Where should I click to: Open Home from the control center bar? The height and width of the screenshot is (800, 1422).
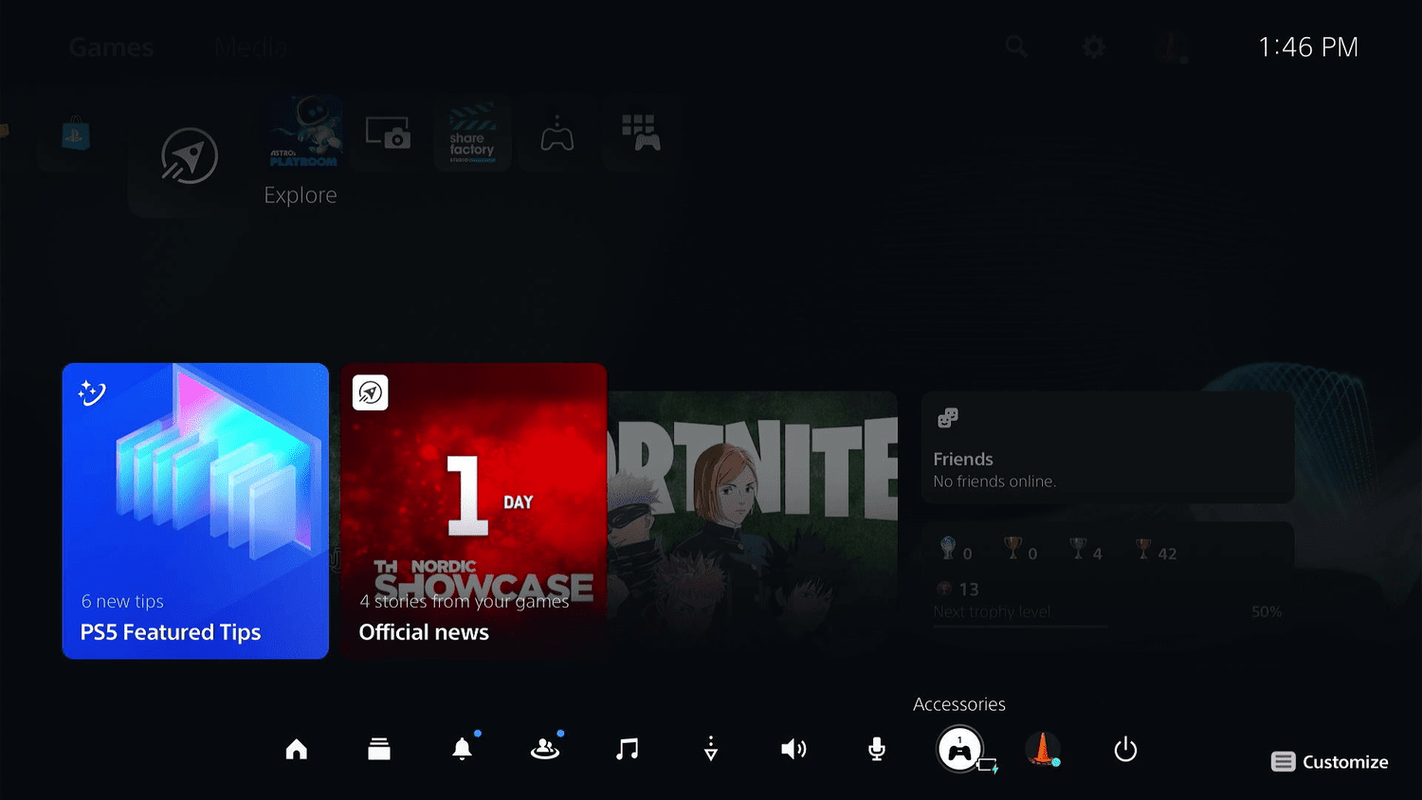coord(296,749)
